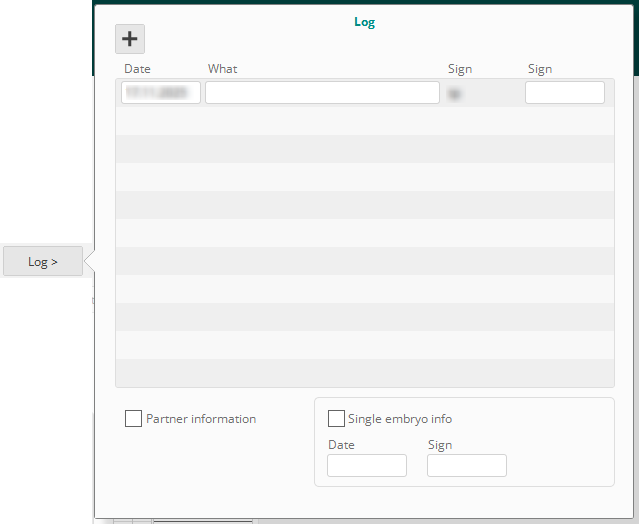The width and height of the screenshot is (639, 524).
Task: Select the empty second row in log table
Action: (x=364, y=121)
